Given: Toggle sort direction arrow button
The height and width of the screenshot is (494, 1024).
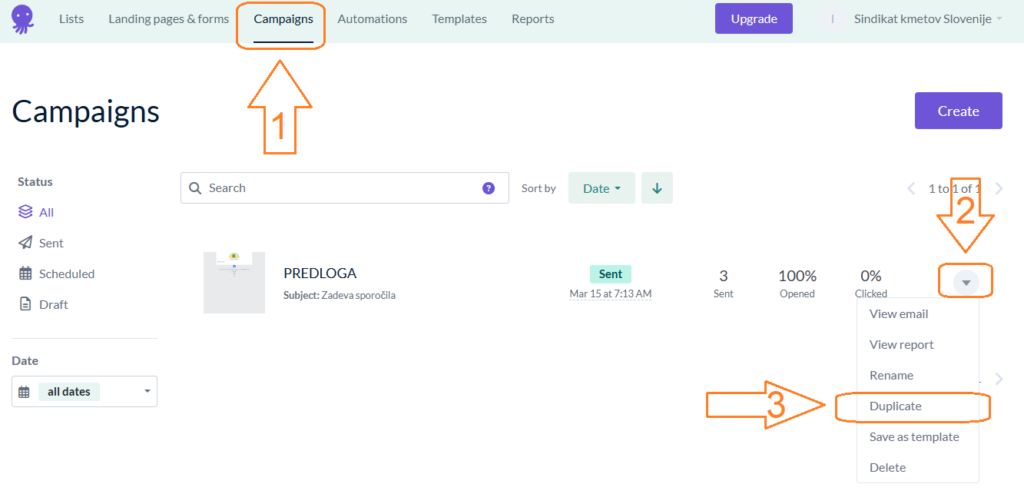Looking at the screenshot, I should coord(657,188).
